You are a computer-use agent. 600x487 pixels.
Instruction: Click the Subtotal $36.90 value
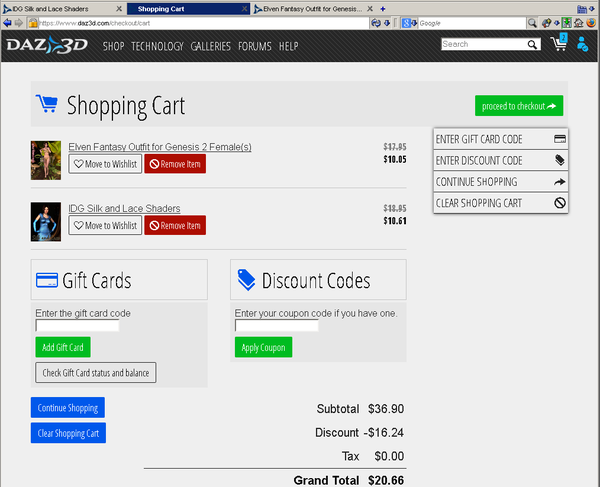pyautogui.click(x=386, y=409)
